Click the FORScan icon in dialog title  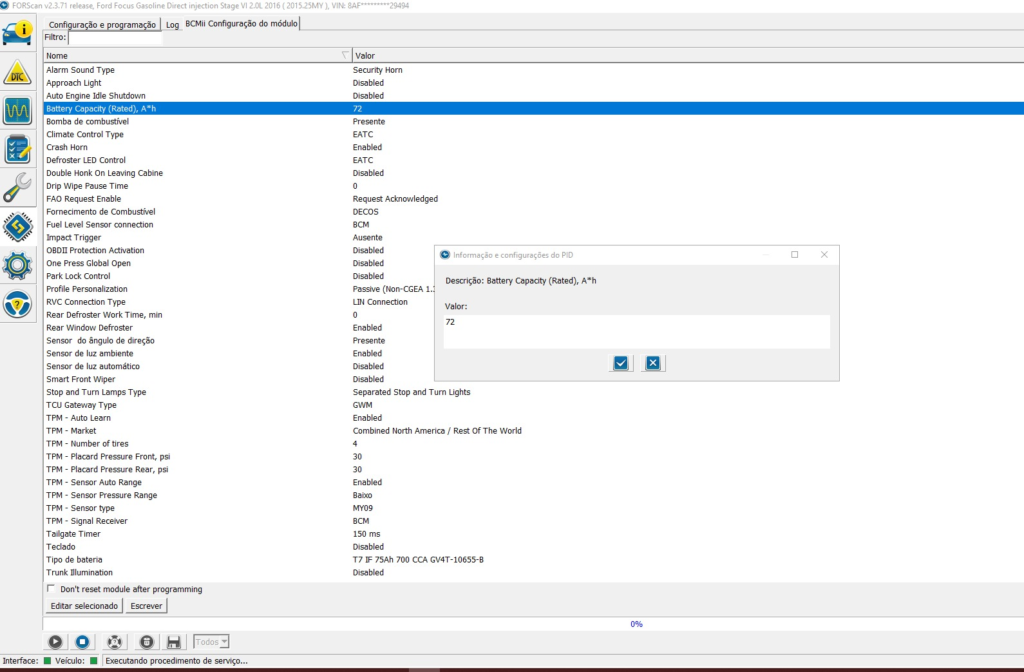(x=445, y=255)
